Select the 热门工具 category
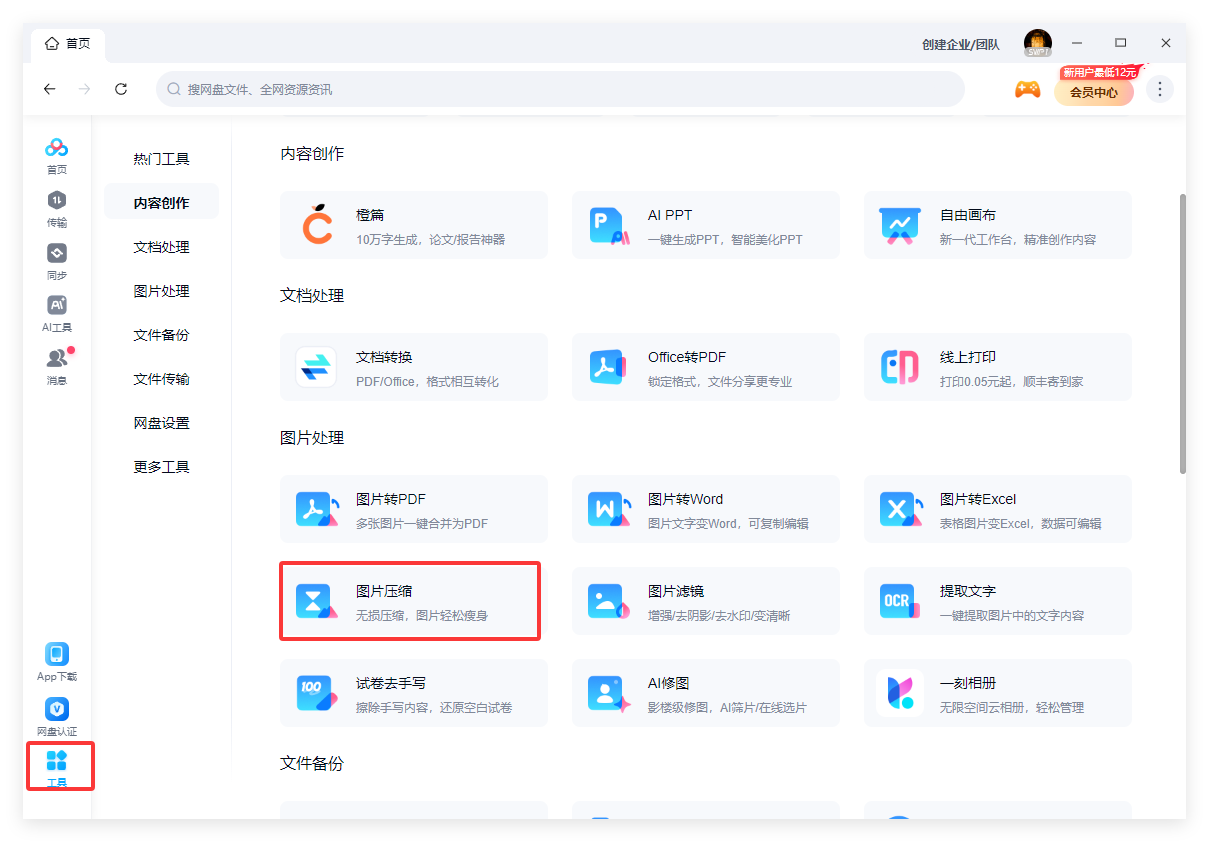1209x842 pixels. pyautogui.click(x=161, y=159)
